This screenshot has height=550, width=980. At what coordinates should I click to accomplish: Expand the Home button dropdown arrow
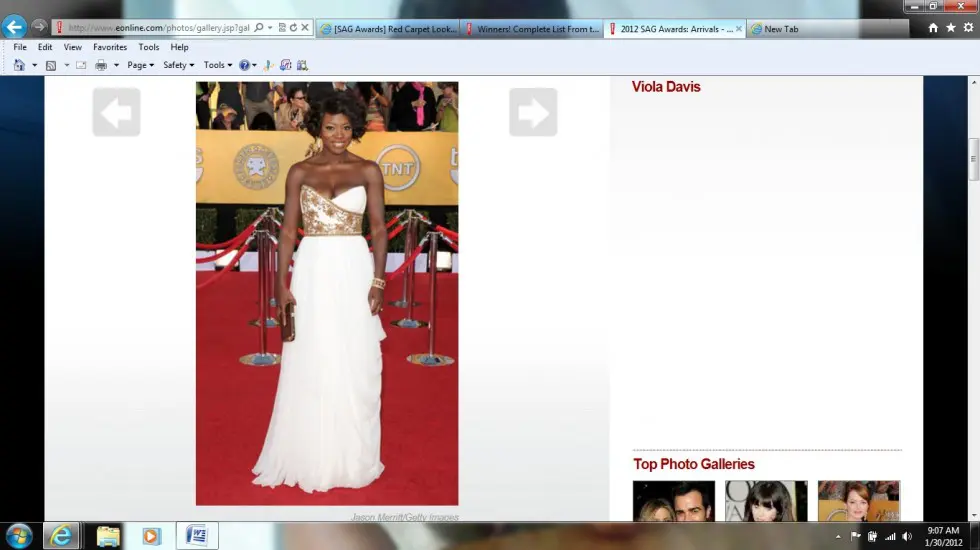[34, 65]
